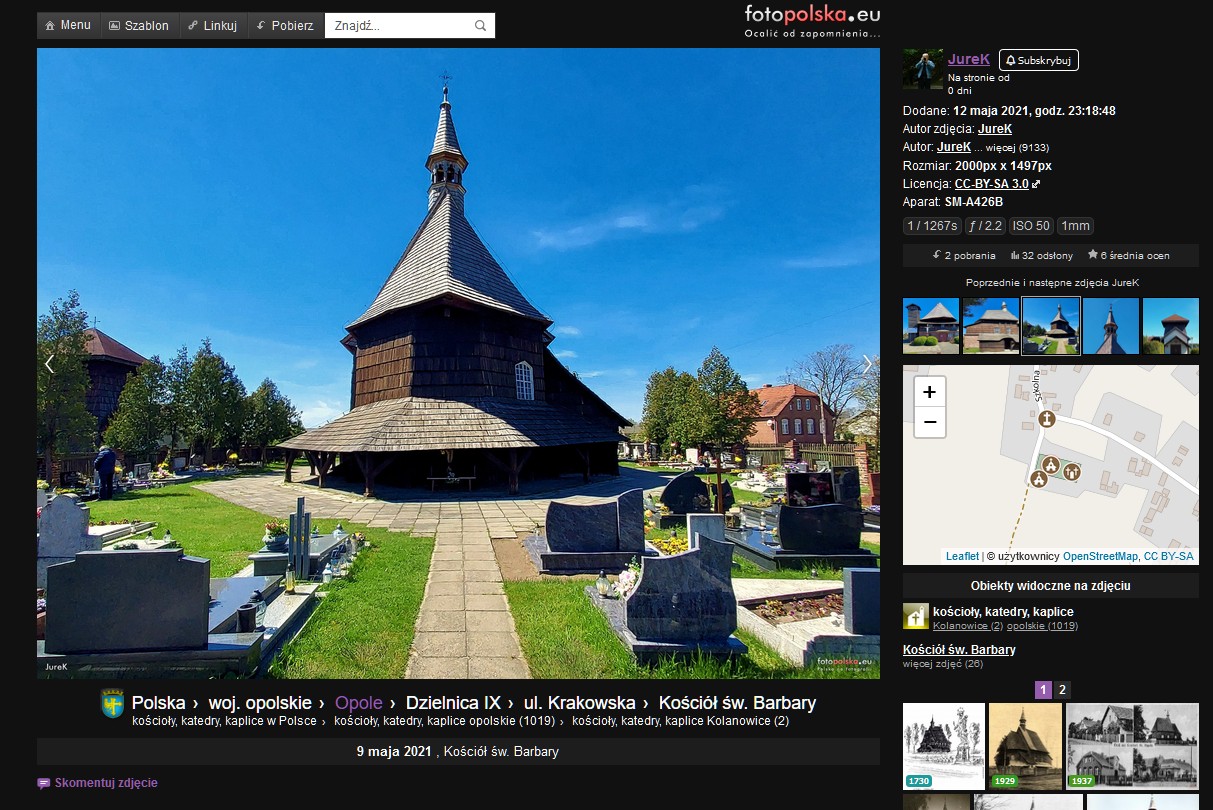Click the search magnifier icon
The image size is (1213, 810).
[x=480, y=26]
